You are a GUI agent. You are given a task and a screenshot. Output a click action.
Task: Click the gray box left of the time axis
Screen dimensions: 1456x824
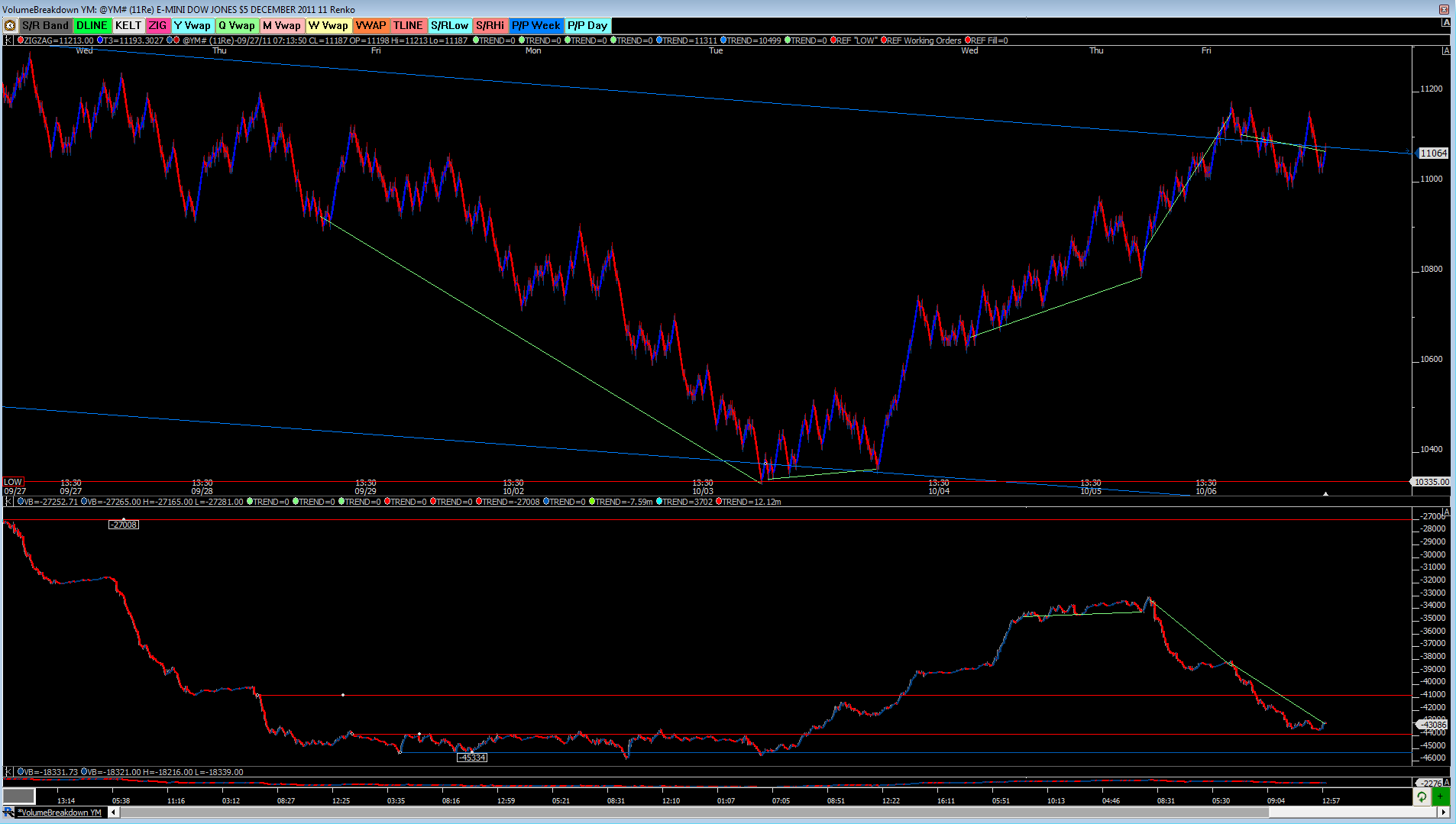pos(18,797)
